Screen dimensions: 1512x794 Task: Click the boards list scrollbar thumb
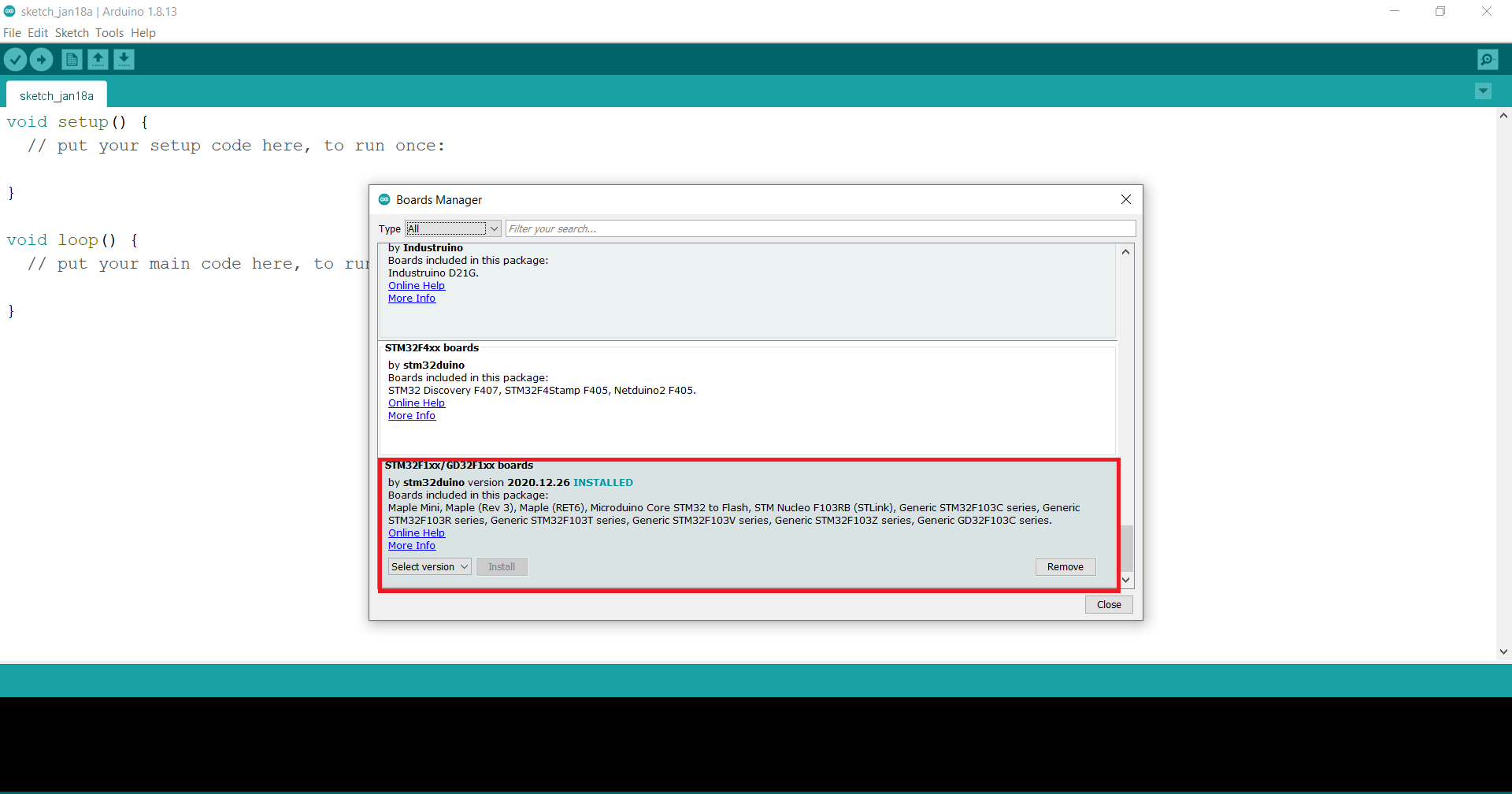tap(1127, 547)
